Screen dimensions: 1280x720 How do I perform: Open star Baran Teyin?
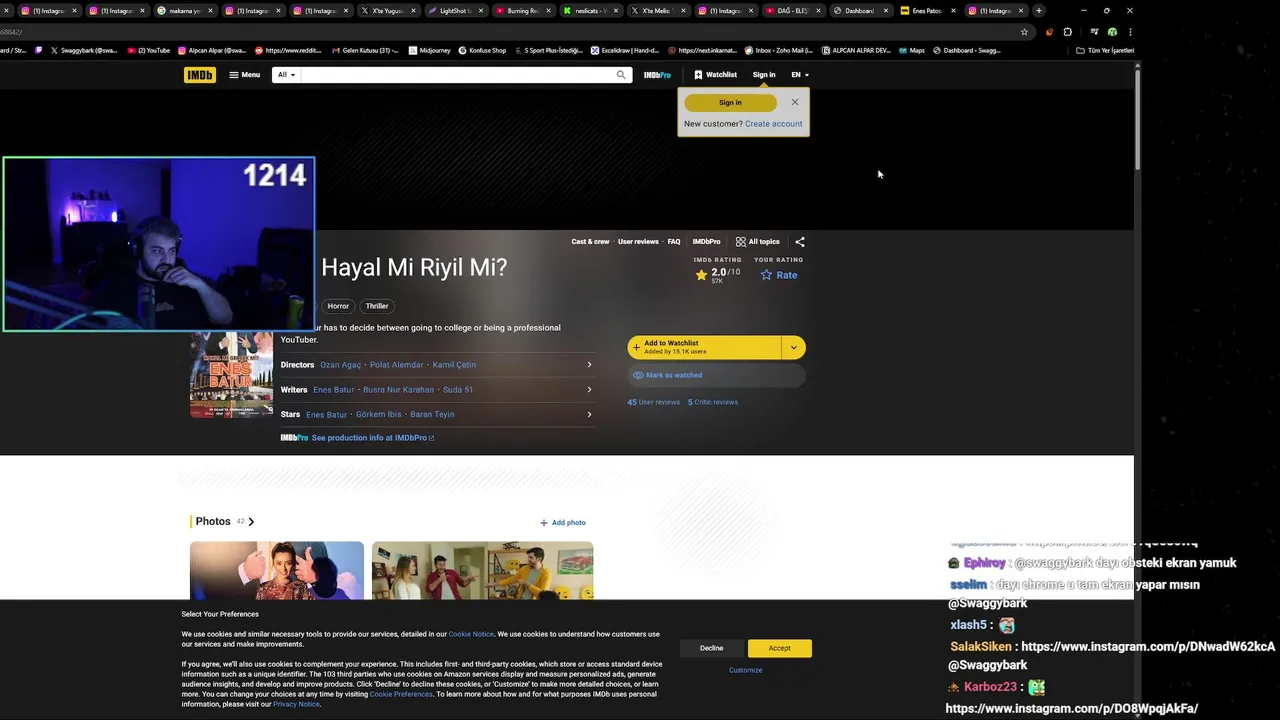click(432, 414)
